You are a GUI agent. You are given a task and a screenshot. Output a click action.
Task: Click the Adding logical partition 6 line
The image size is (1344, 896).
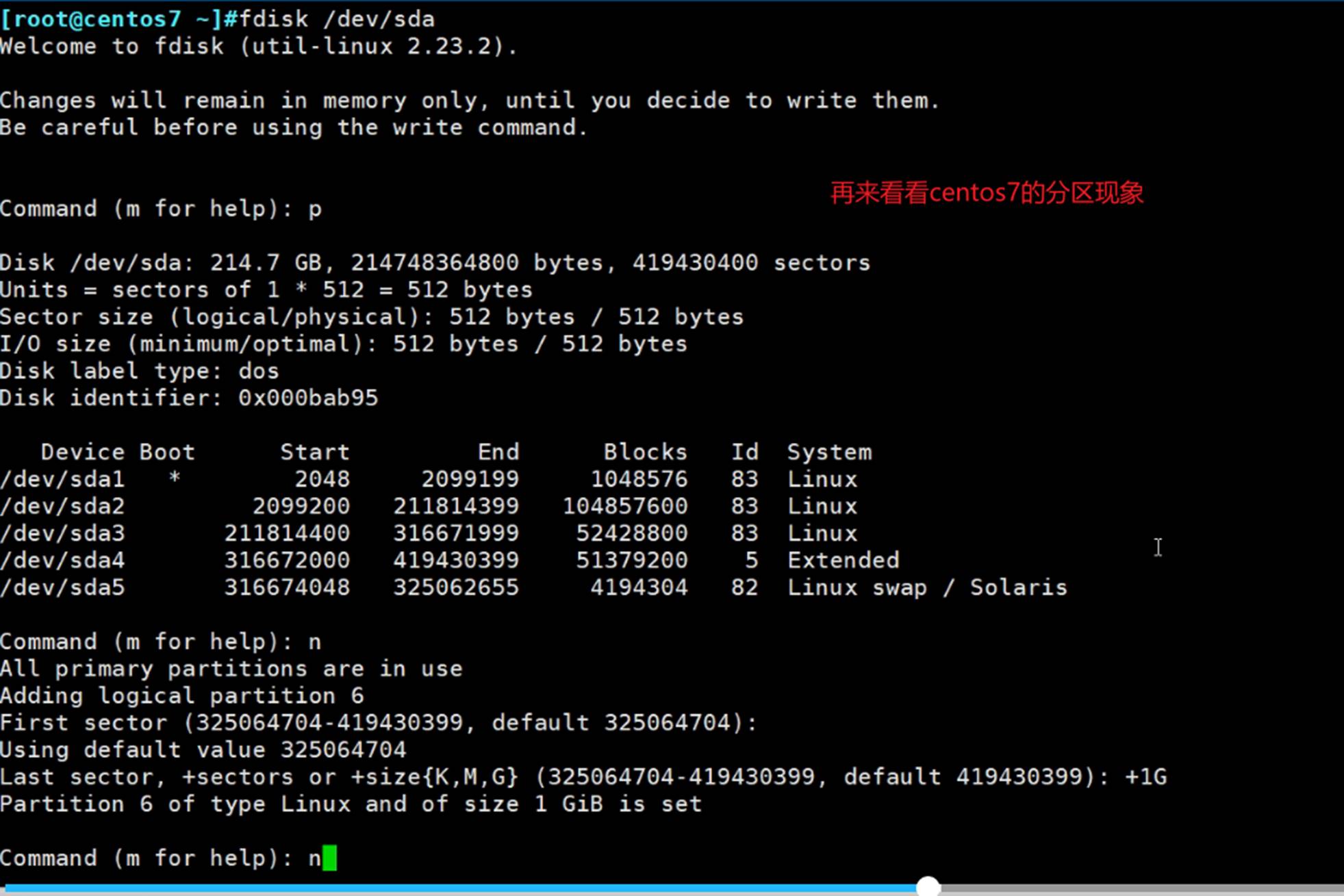click(181, 695)
